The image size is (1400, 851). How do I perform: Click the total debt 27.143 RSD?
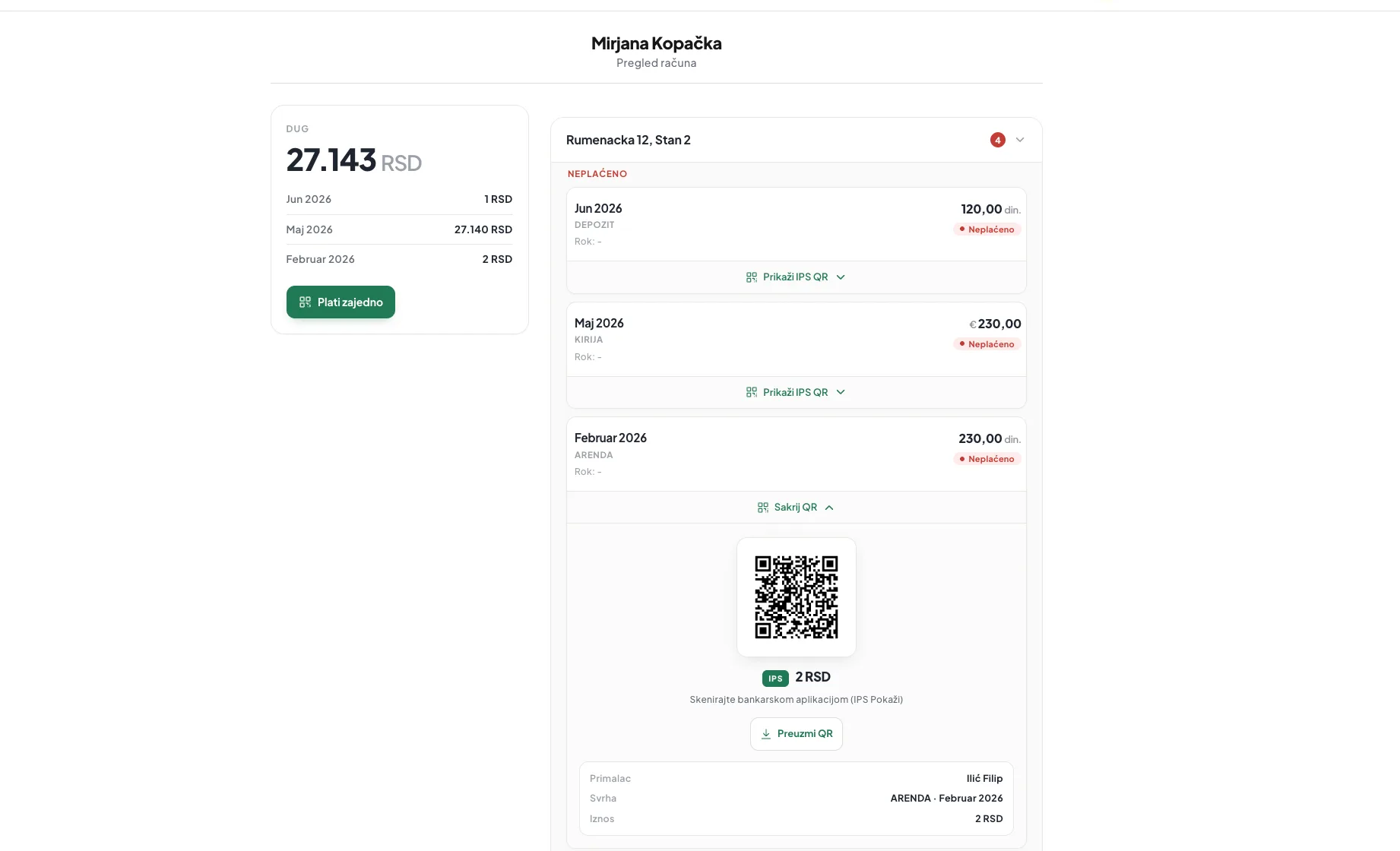[x=353, y=160]
